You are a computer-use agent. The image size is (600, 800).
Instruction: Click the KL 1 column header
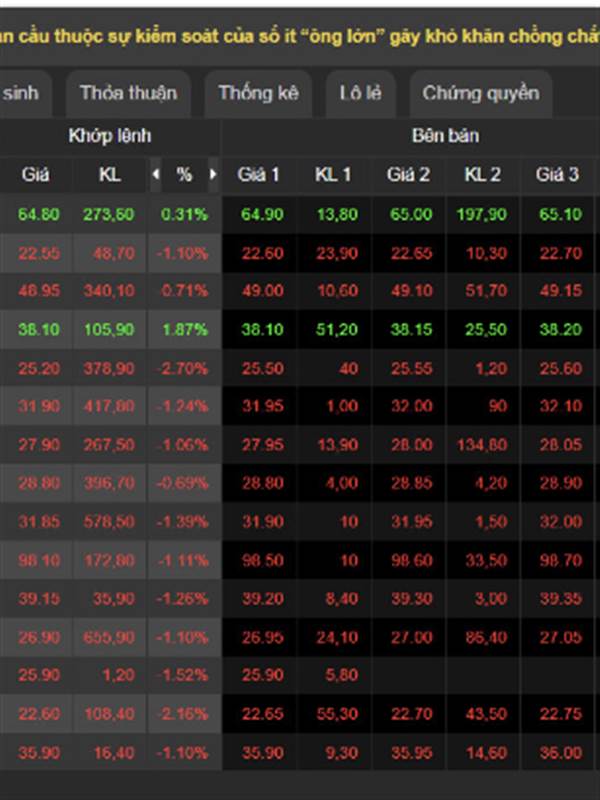click(x=333, y=174)
